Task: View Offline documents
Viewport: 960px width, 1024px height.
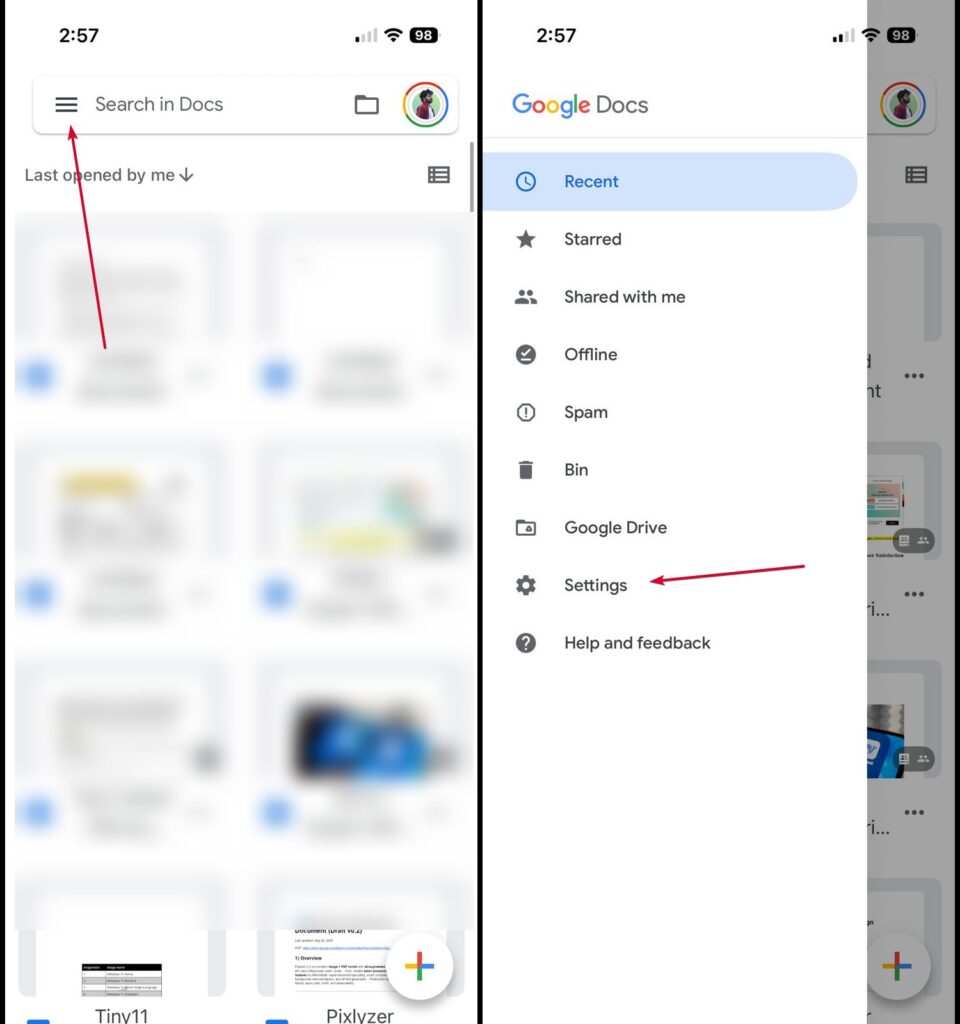Action: coord(590,354)
